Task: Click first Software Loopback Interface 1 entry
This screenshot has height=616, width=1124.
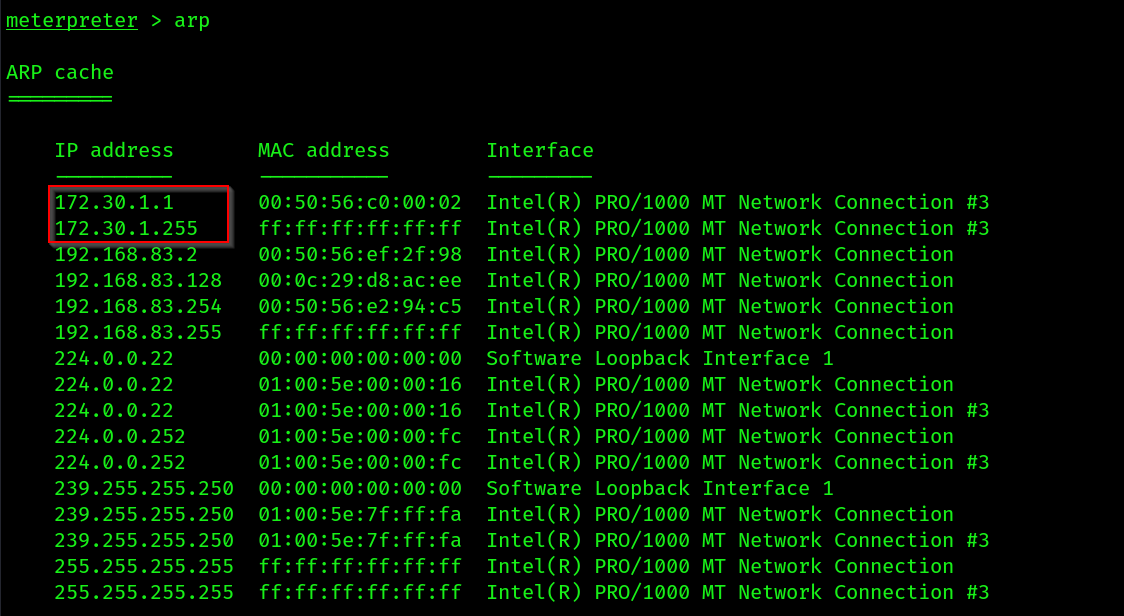Action: 659,358
